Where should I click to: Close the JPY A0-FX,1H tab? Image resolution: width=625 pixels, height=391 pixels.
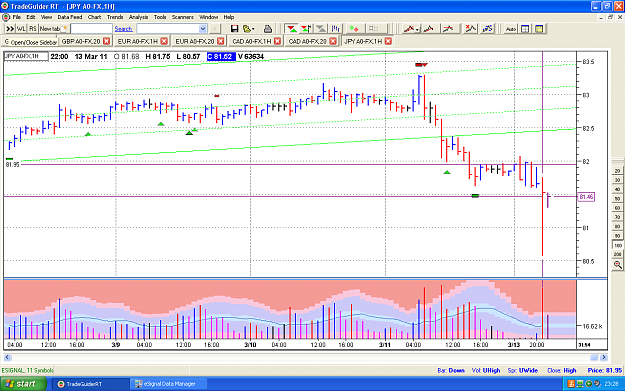click(388, 41)
